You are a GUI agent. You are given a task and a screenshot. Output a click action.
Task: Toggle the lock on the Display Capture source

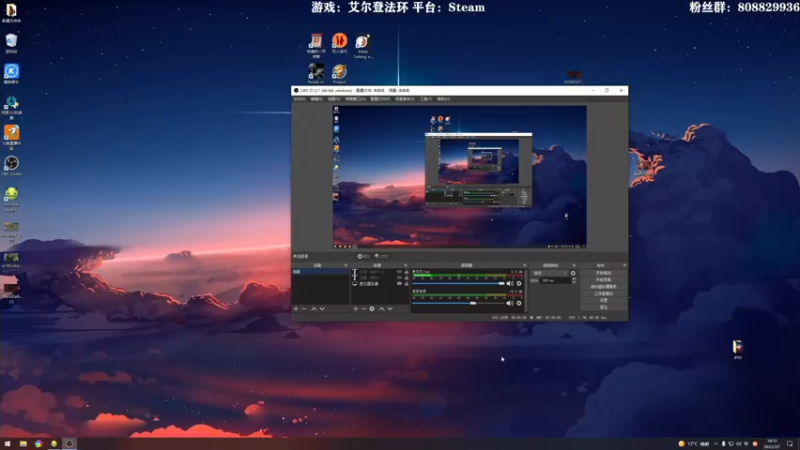point(407,284)
